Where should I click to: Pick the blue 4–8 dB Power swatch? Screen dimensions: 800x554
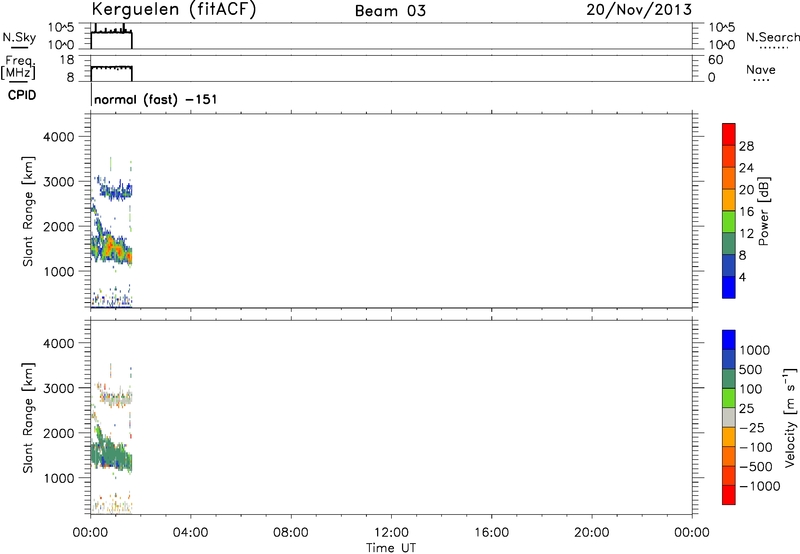point(729,265)
